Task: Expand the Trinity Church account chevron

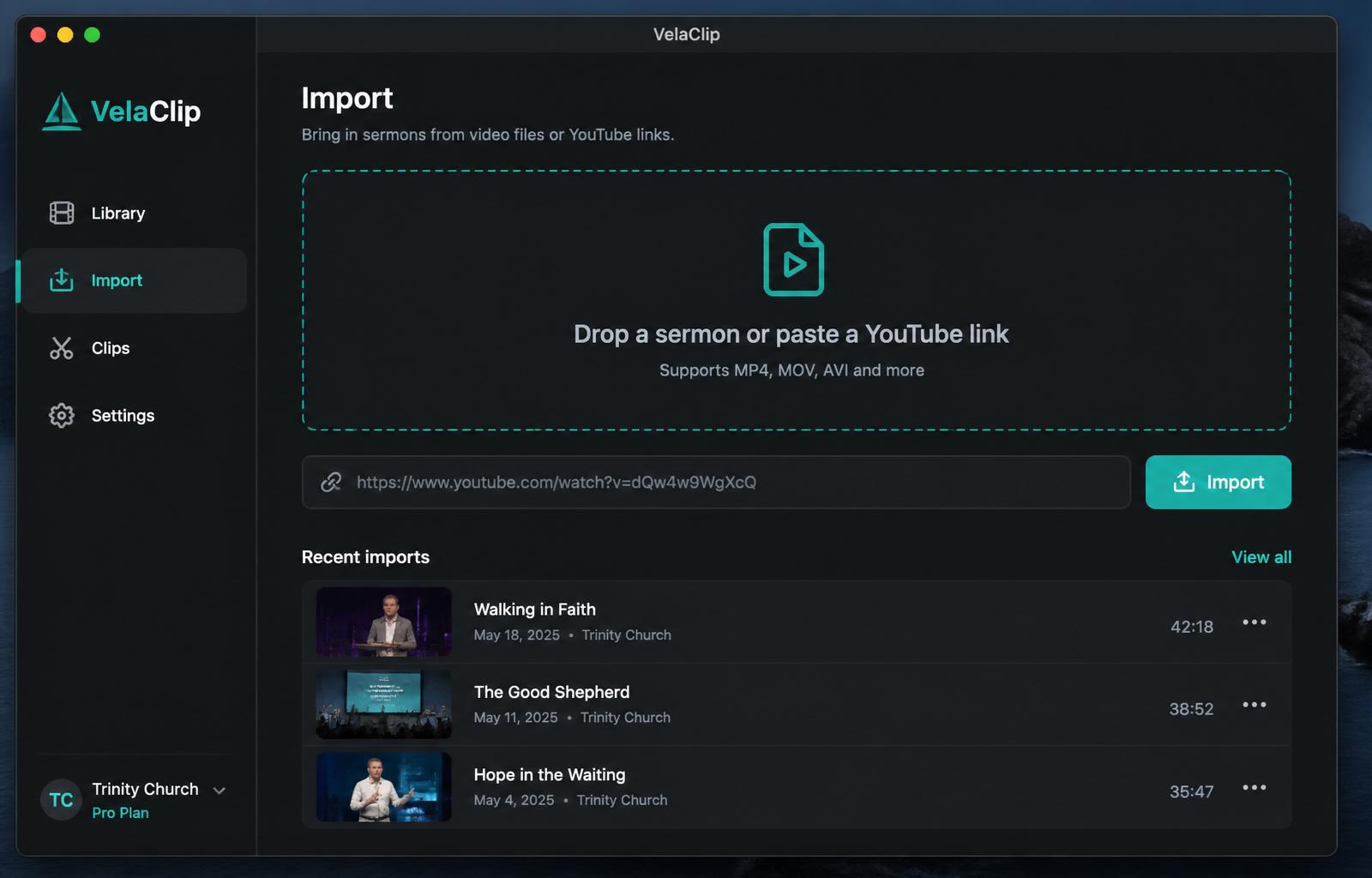Action: (x=220, y=791)
